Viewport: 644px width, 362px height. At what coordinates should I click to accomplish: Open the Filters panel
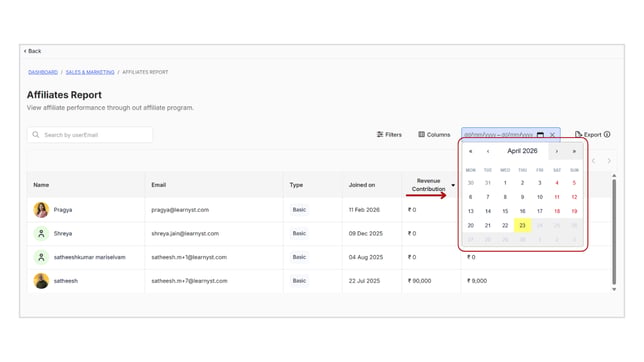click(x=389, y=134)
